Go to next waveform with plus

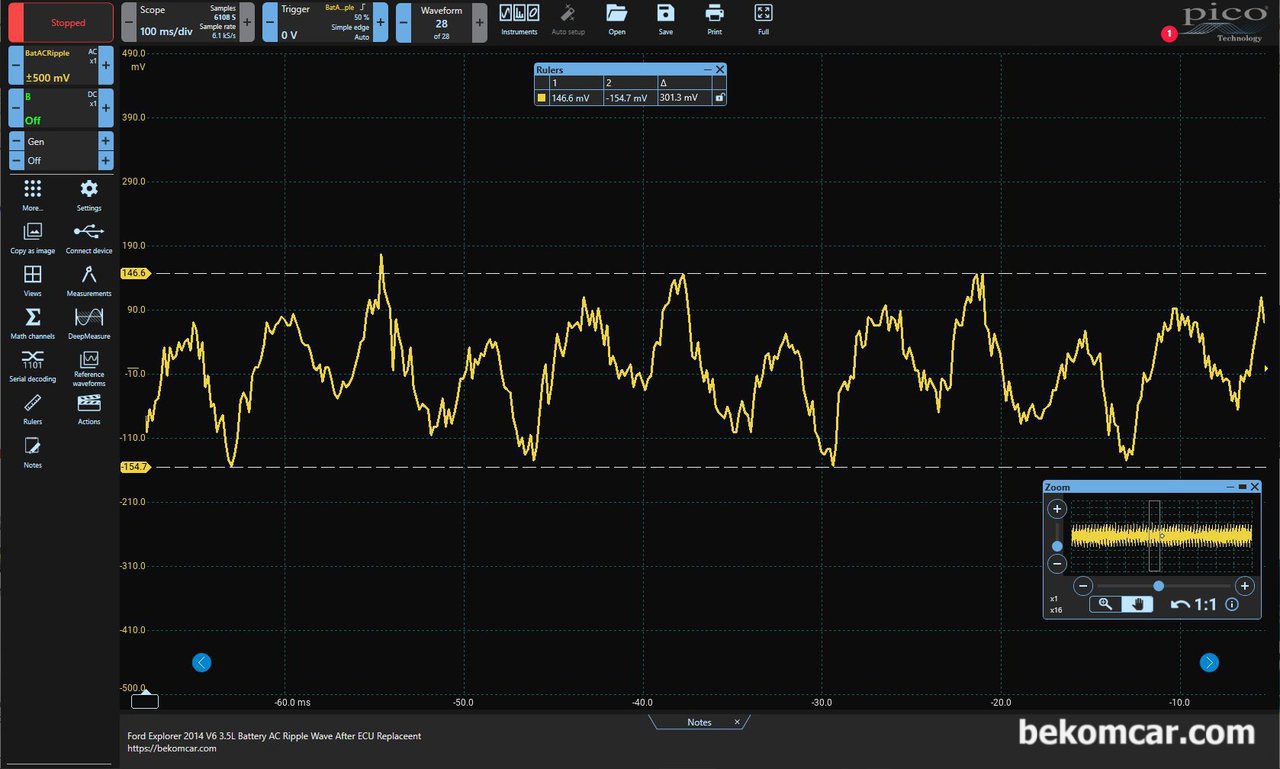click(x=480, y=22)
